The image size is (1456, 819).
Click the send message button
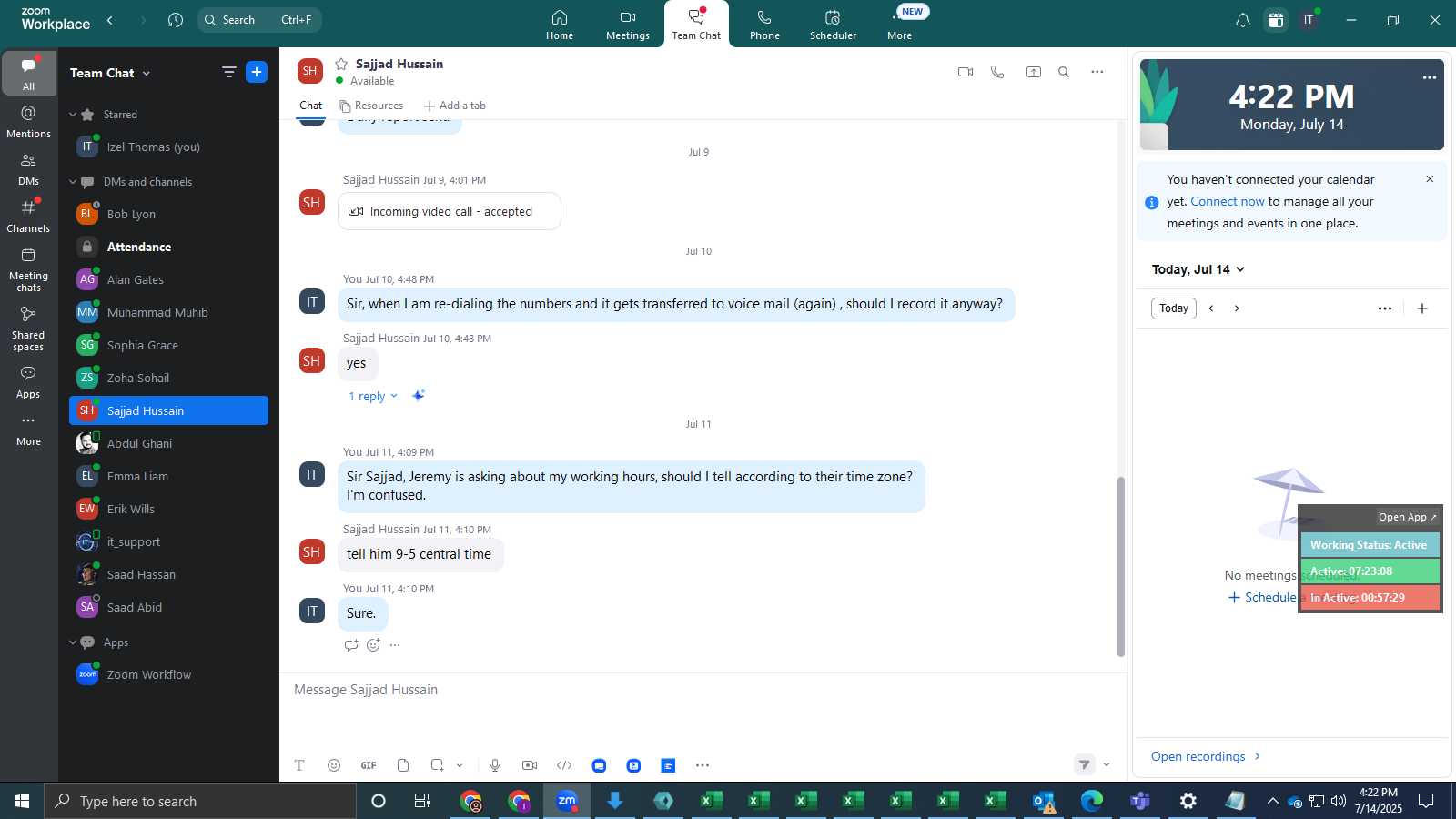click(x=1084, y=764)
